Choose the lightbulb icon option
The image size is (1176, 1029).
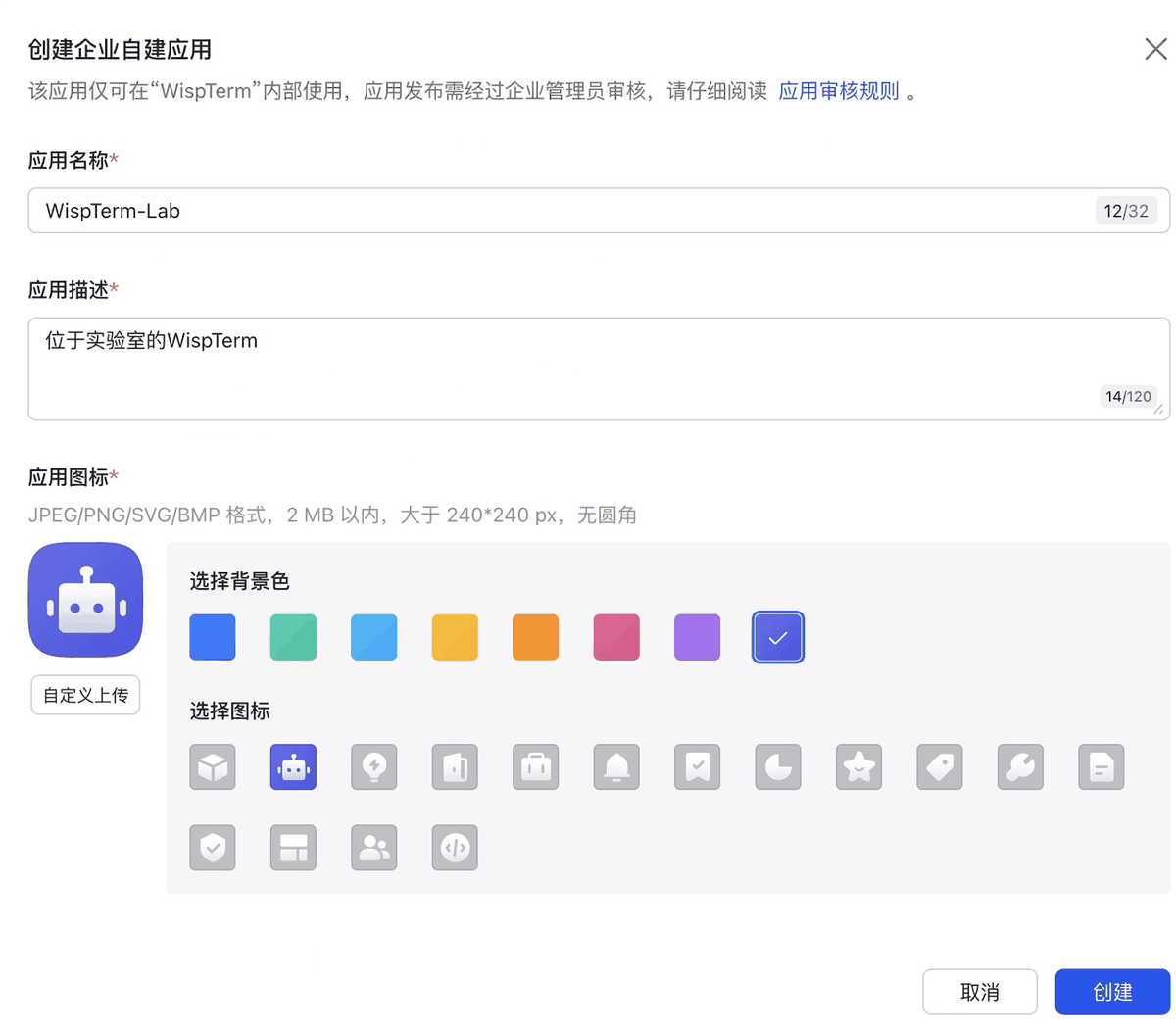[x=374, y=766]
